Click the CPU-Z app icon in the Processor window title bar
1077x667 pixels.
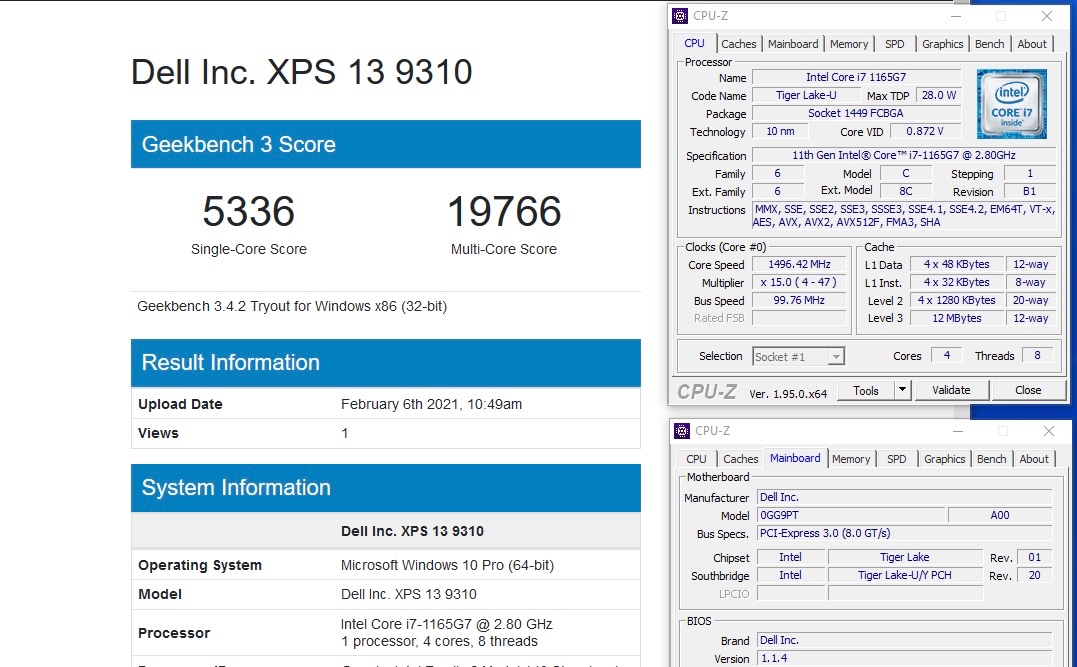click(680, 16)
